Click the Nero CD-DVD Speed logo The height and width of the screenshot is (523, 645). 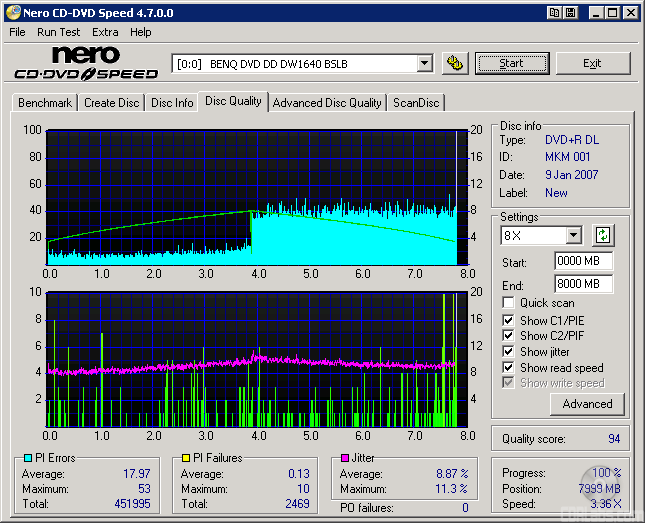(88, 63)
